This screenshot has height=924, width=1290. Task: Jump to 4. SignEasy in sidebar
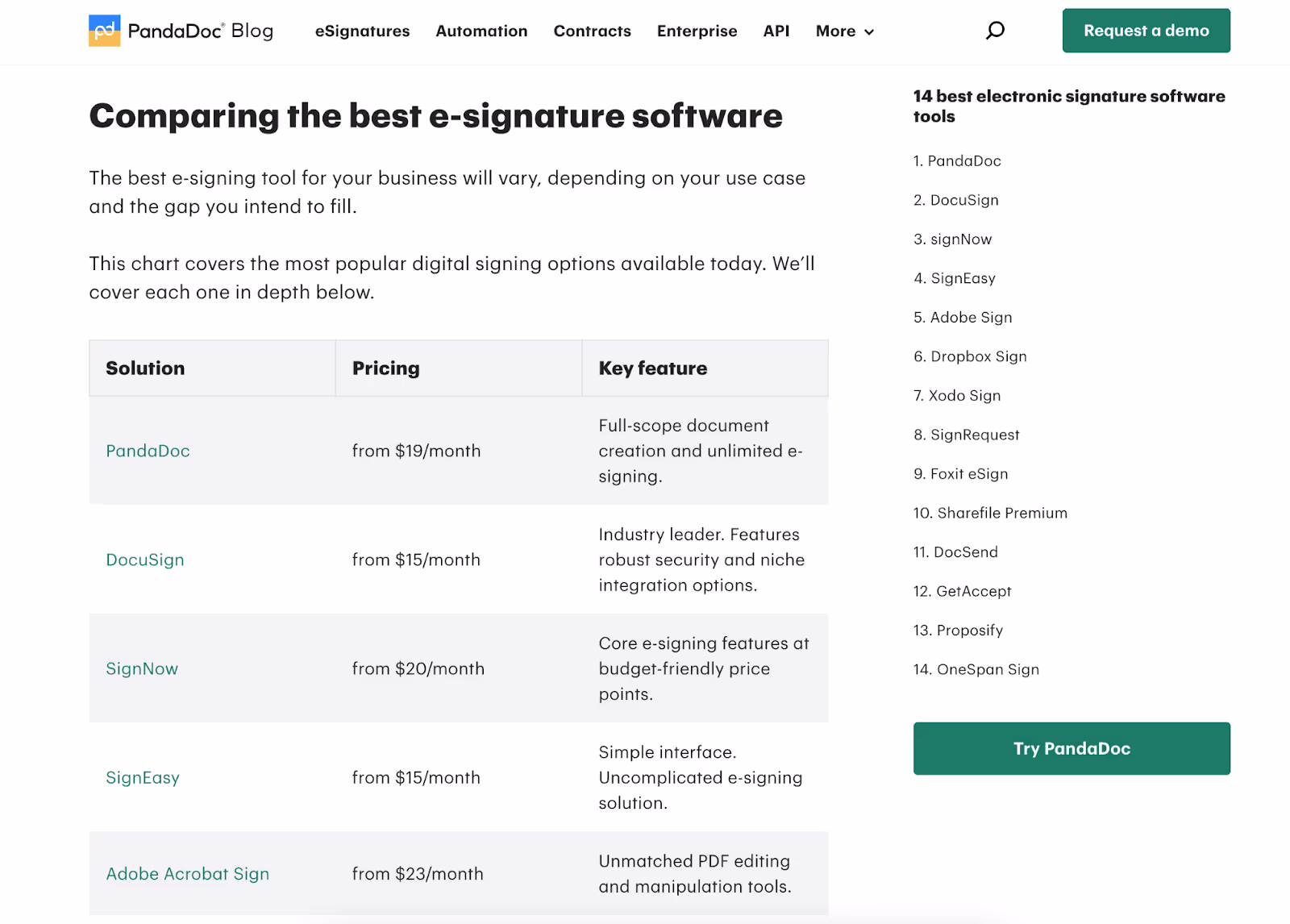pos(955,278)
